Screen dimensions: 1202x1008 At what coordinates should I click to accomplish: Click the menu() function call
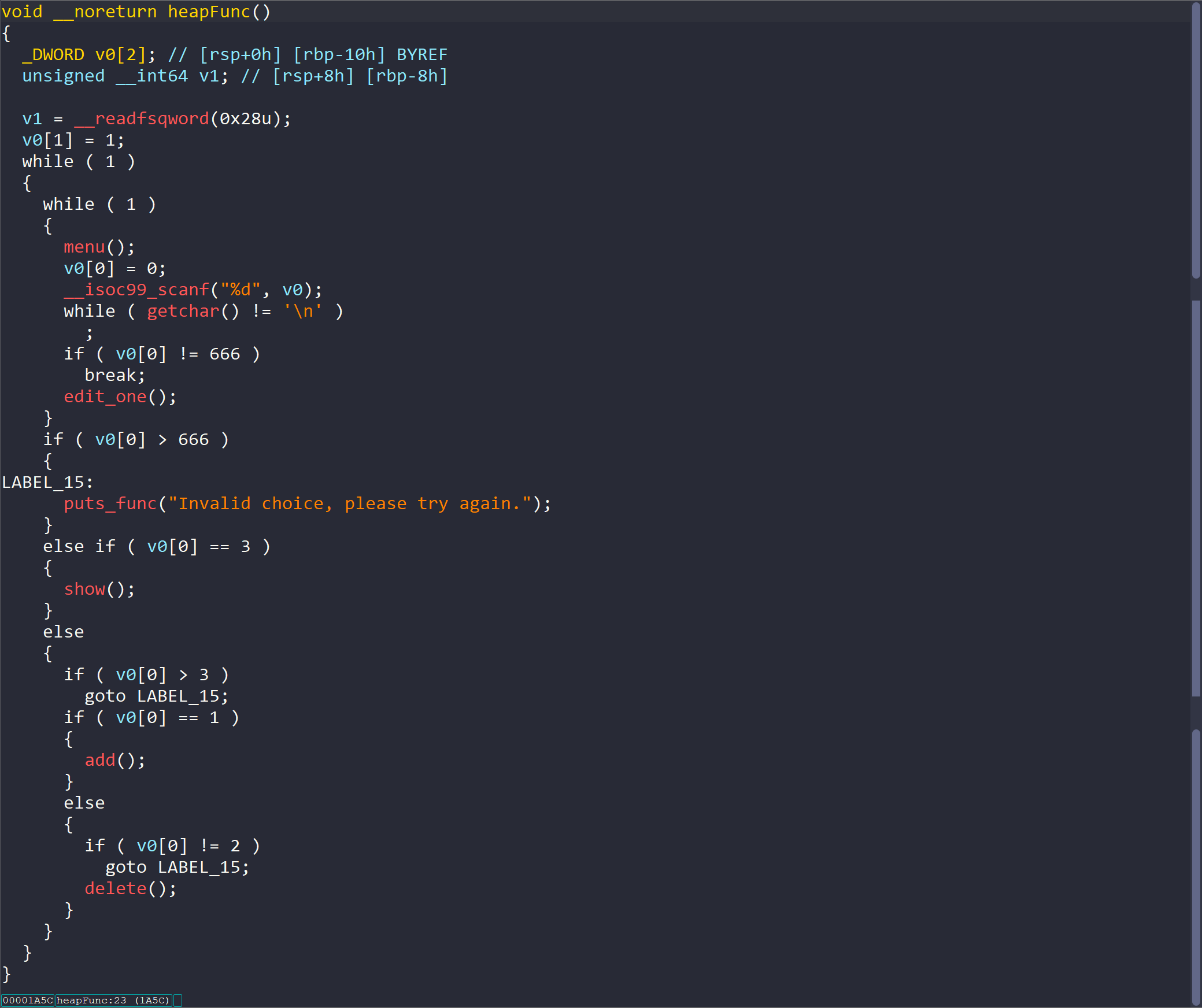pos(84,247)
